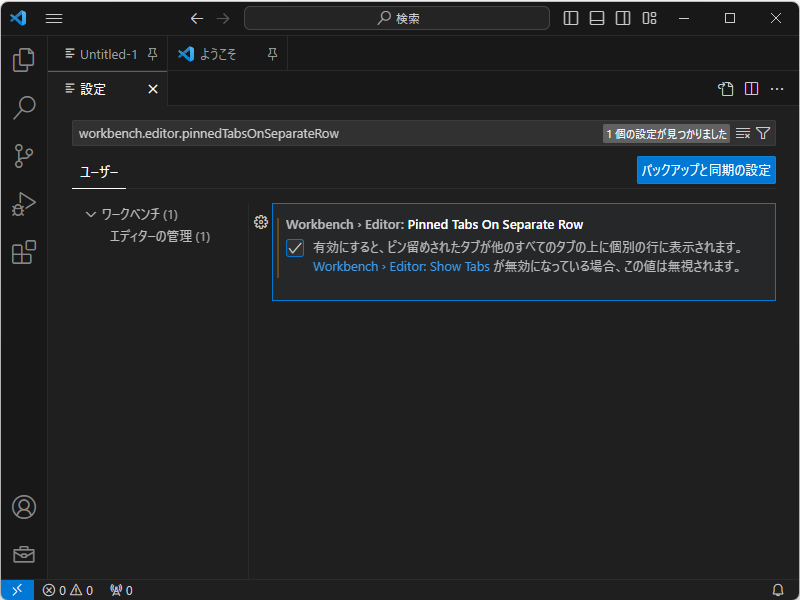The width and height of the screenshot is (800, 600).
Task: Toggle the primary side bar layout icon
Action: [x=570, y=18]
